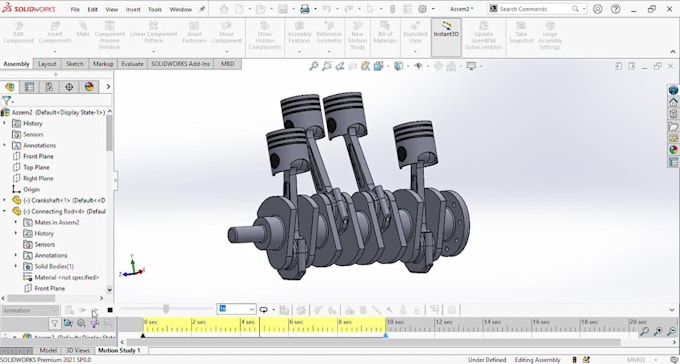Click the Save Animation icon
Screen dimensions: 680x364
coord(284,310)
